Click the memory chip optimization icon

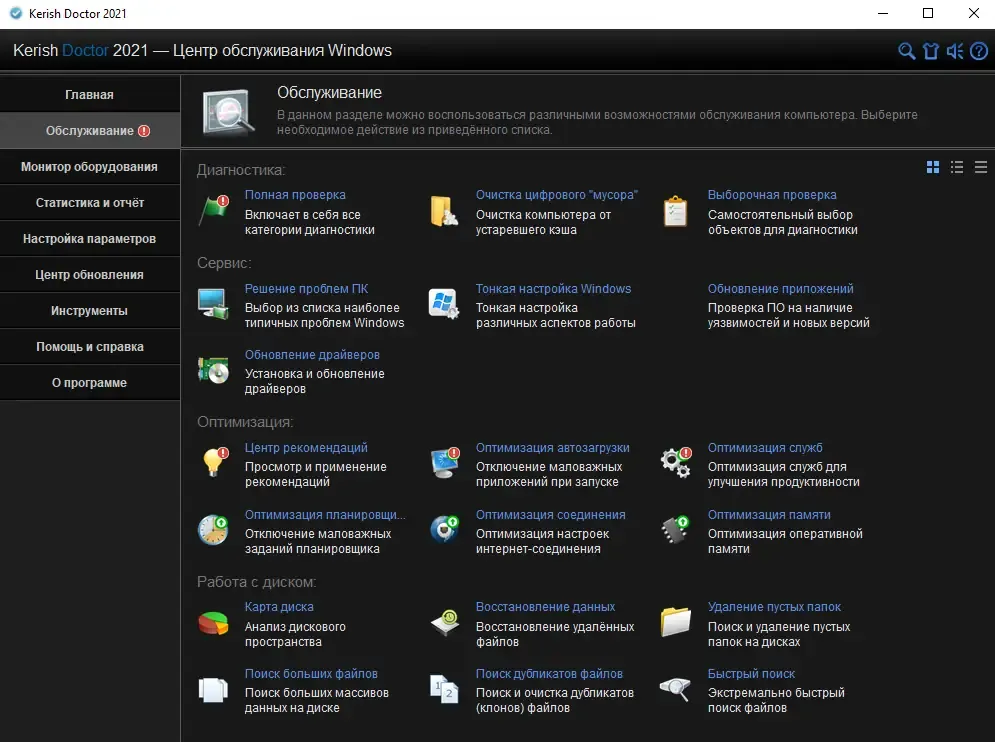click(x=675, y=530)
